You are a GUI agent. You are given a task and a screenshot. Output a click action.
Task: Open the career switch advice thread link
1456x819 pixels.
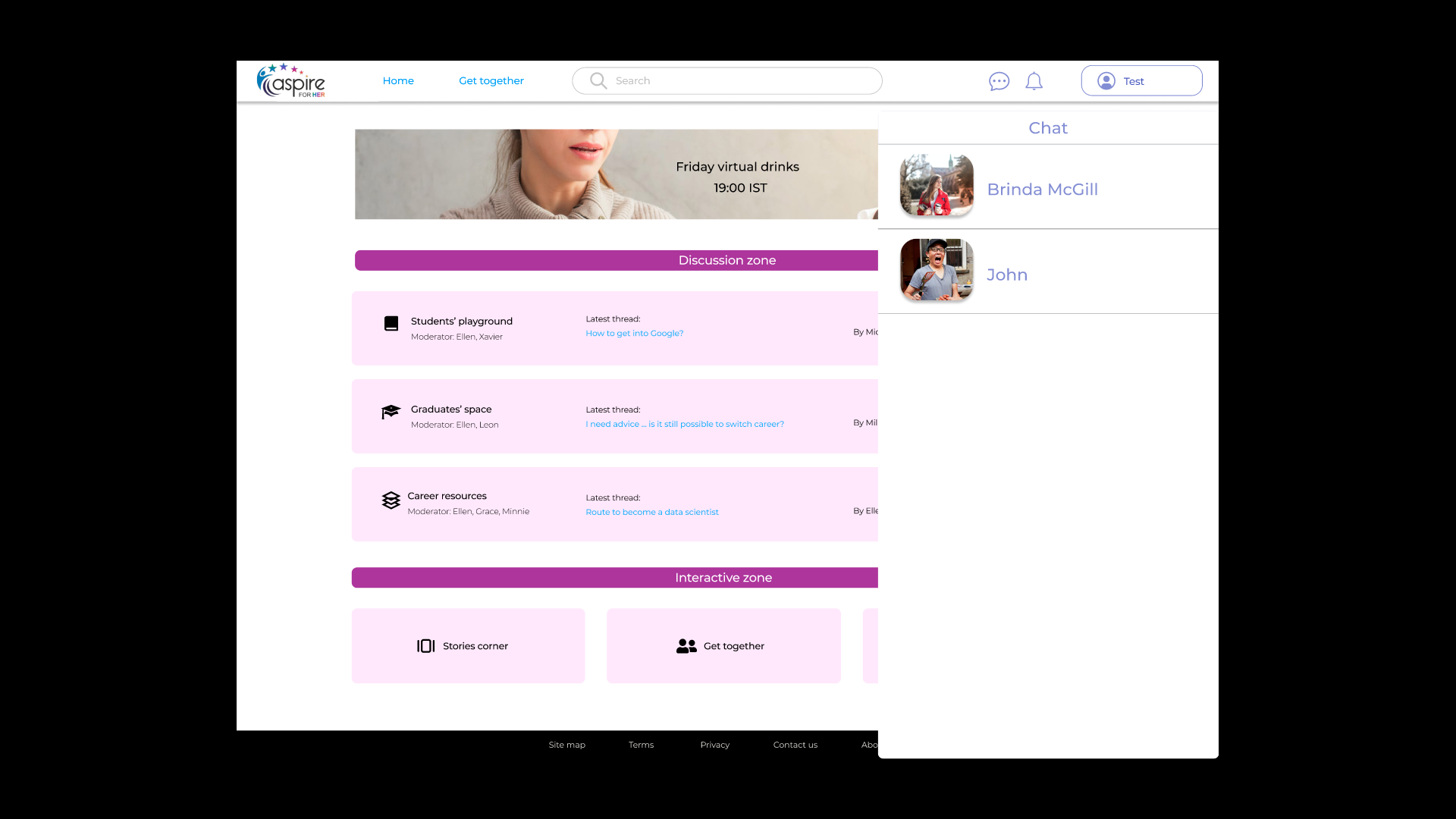point(684,425)
